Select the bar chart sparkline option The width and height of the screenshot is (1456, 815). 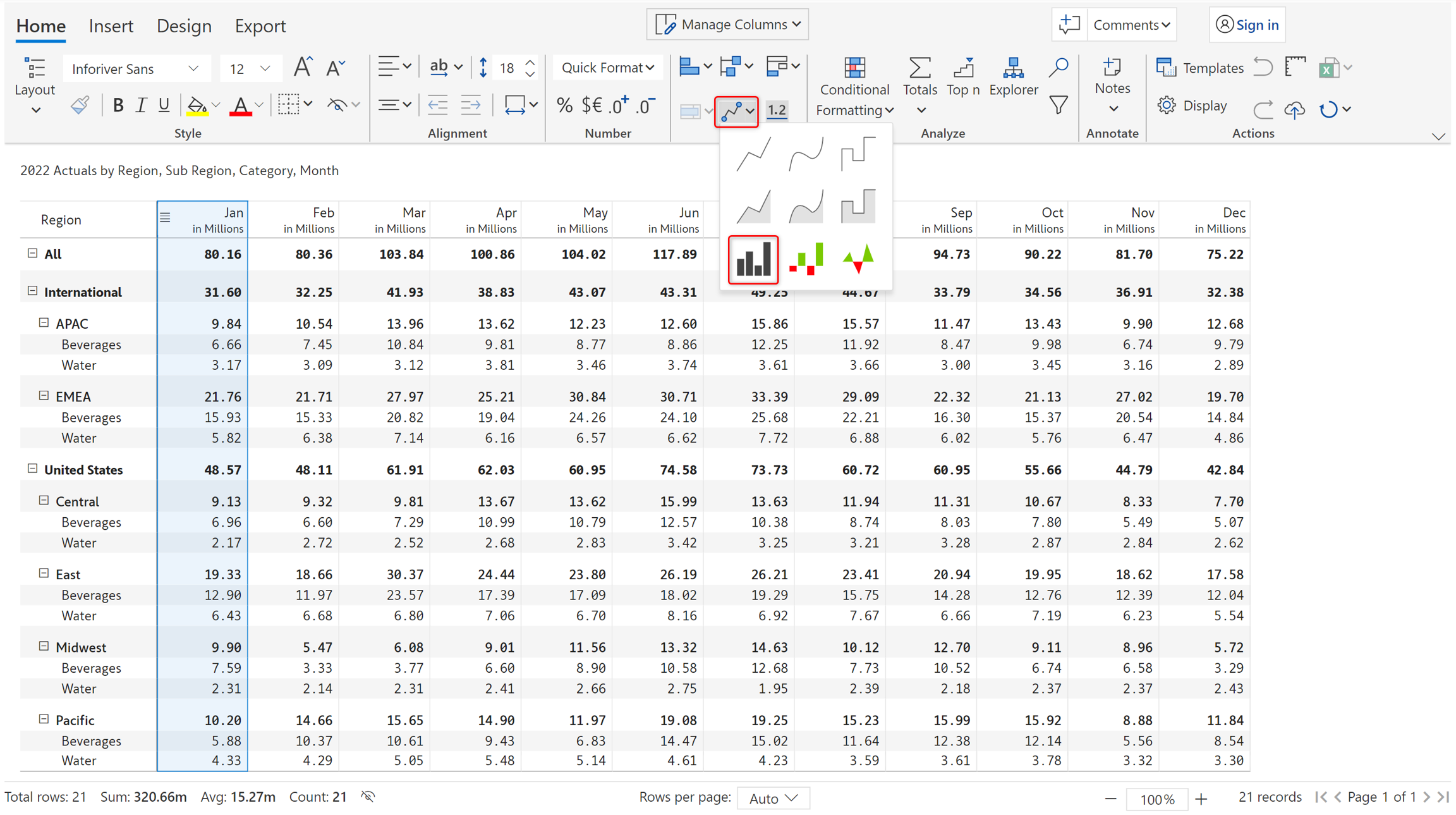[x=753, y=259]
